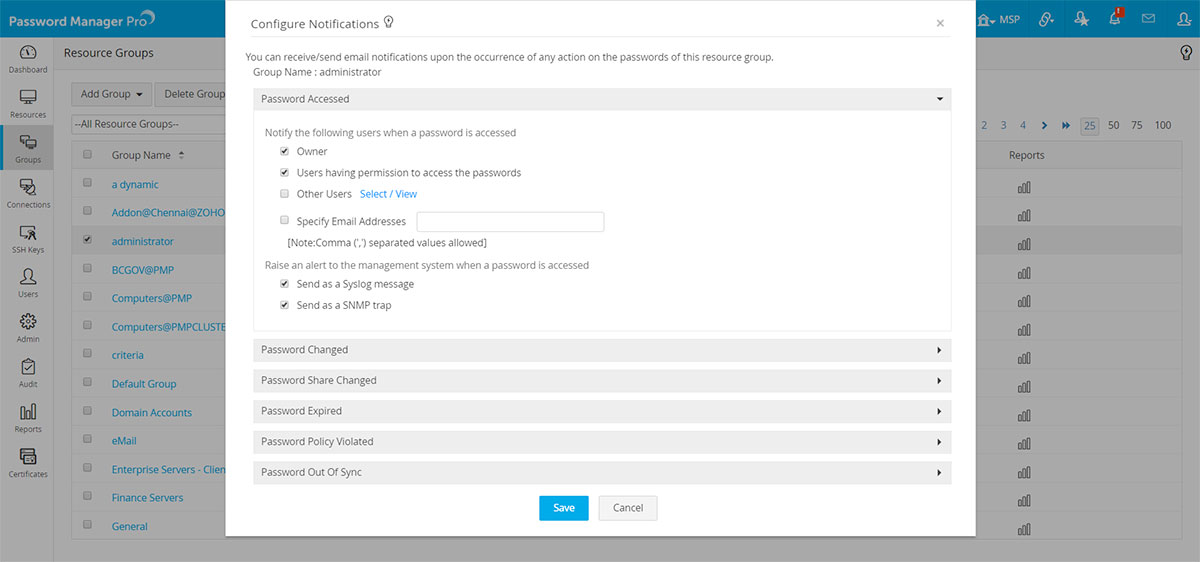Viewport: 1200px width, 562px height.
Task: Open the SSH Keys section
Action: tap(28, 238)
